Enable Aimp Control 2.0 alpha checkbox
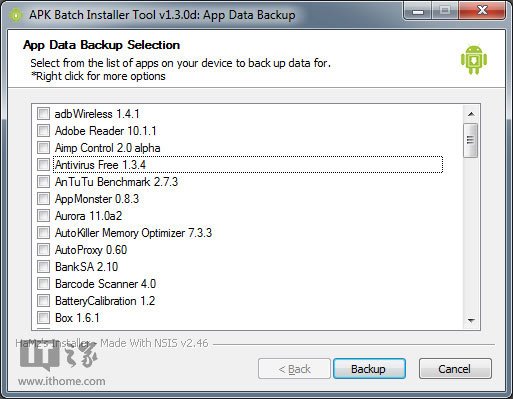 coord(43,148)
